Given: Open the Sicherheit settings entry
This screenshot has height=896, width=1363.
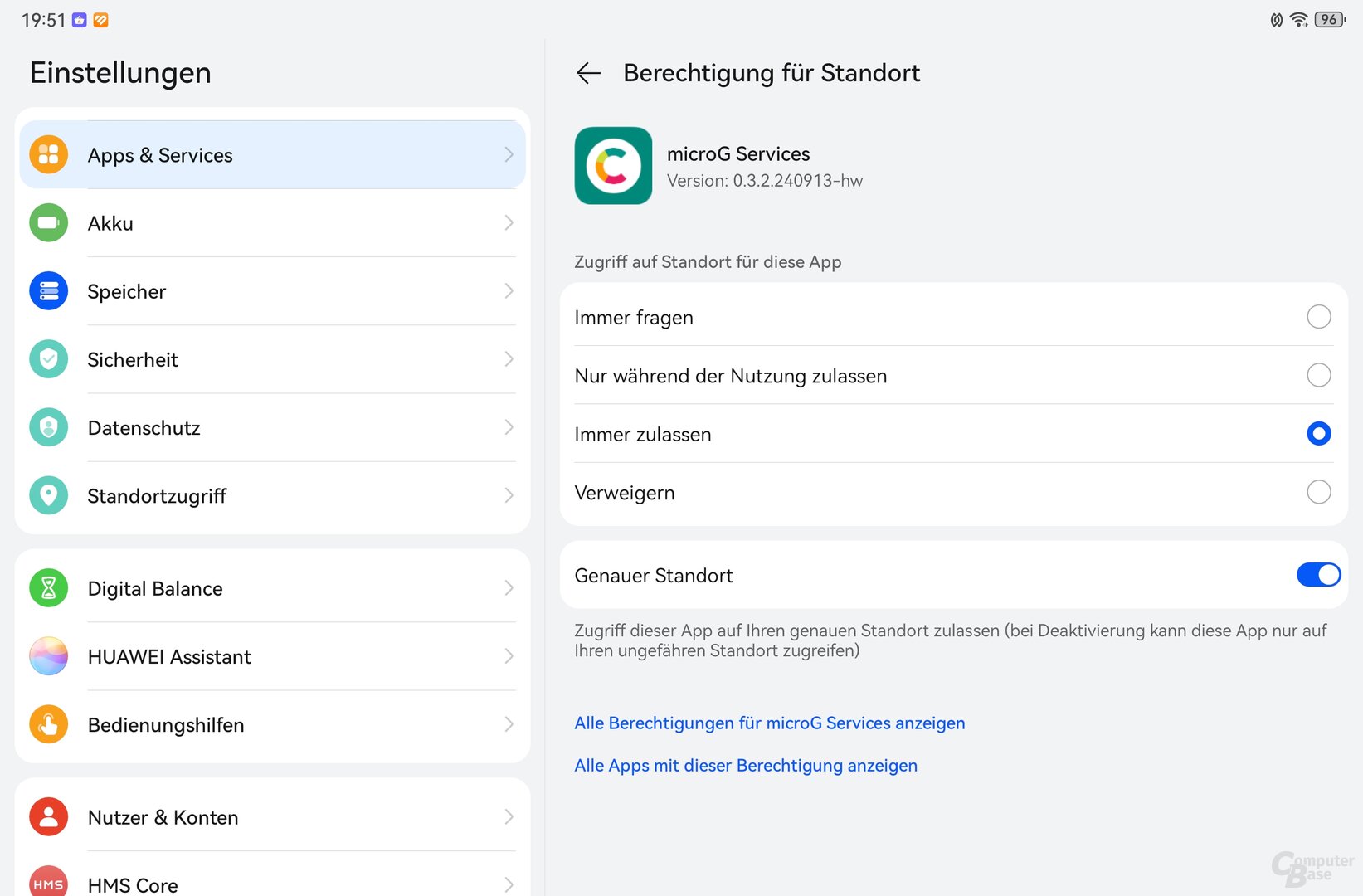Looking at the screenshot, I should coord(272,358).
